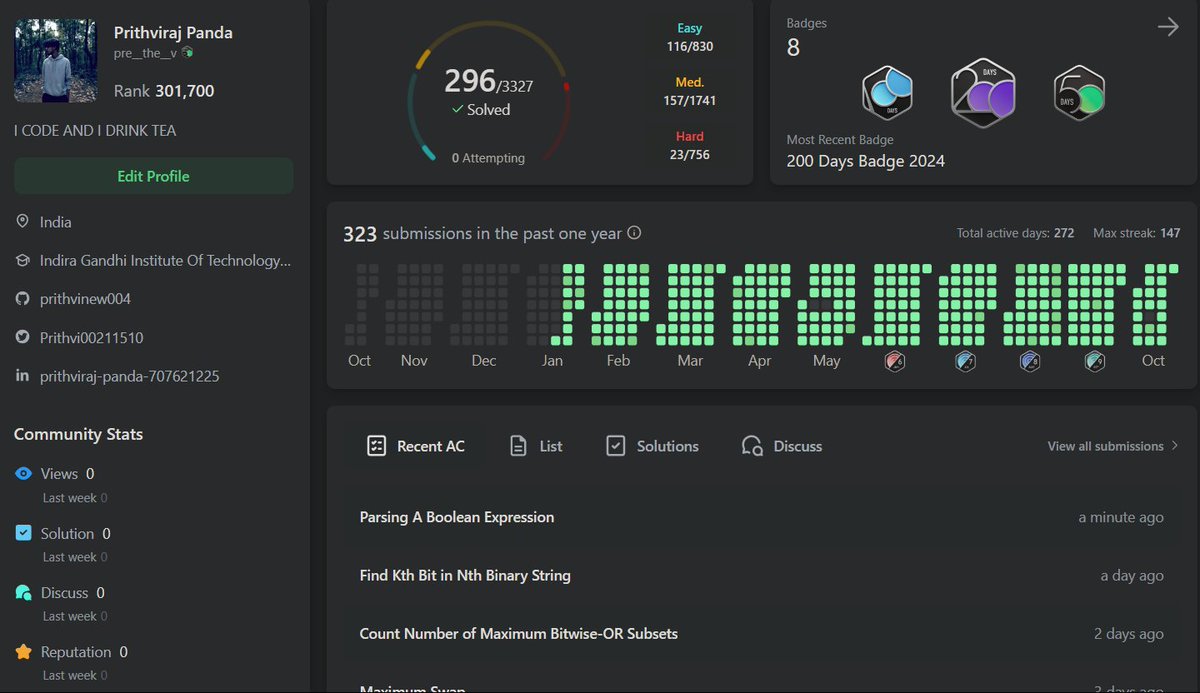
Task: Click the name Prithviraj Panda
Action: tap(173, 32)
